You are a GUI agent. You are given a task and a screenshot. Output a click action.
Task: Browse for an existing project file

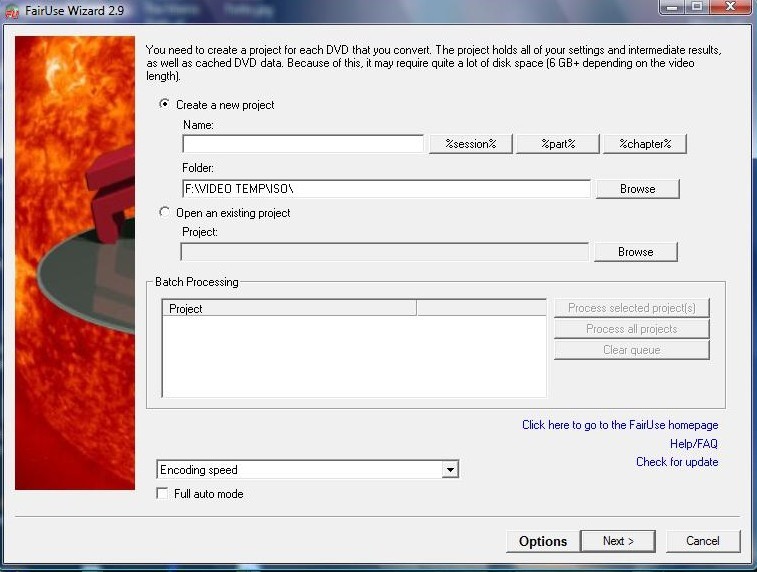pos(636,252)
